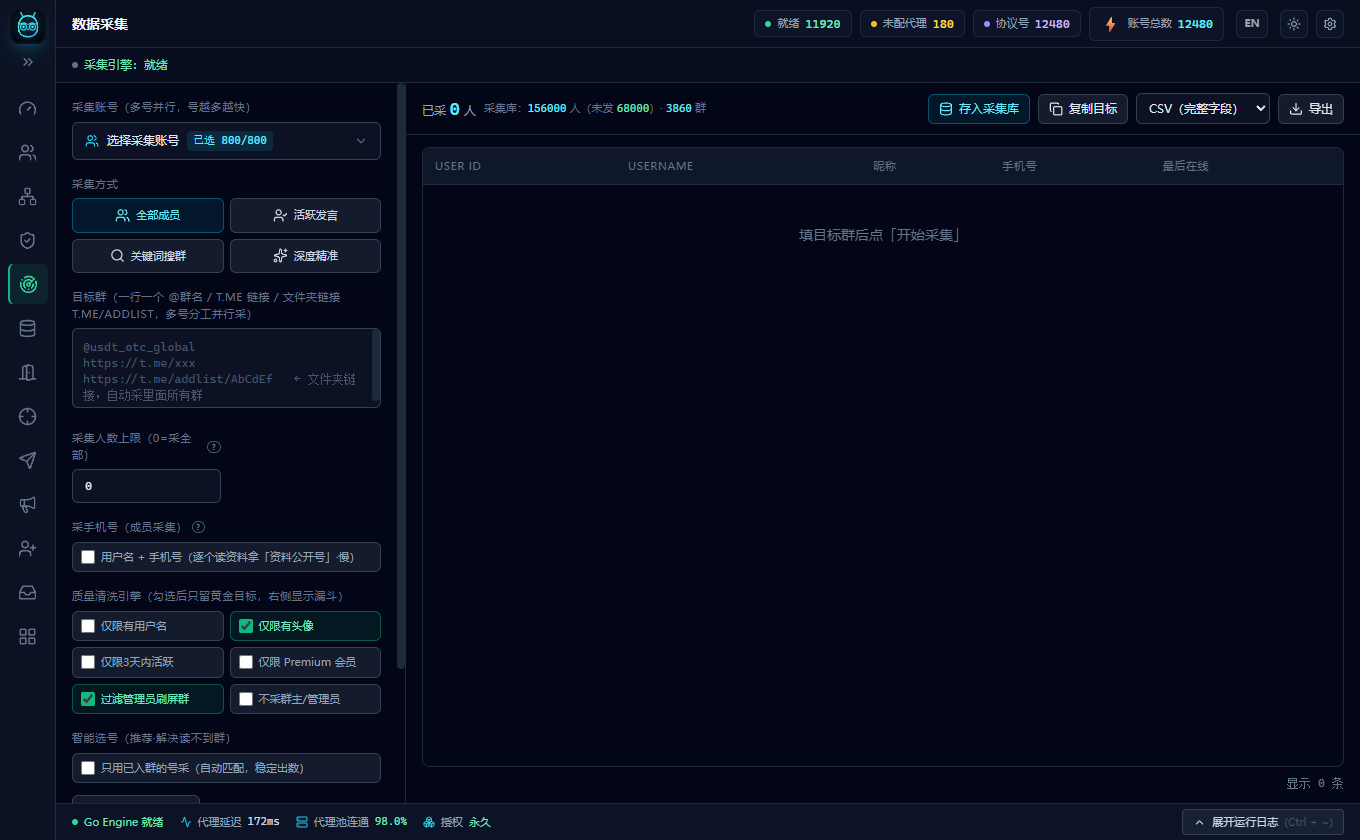Open settings via the gear icon
The width and height of the screenshot is (1360, 840).
tap(1330, 24)
